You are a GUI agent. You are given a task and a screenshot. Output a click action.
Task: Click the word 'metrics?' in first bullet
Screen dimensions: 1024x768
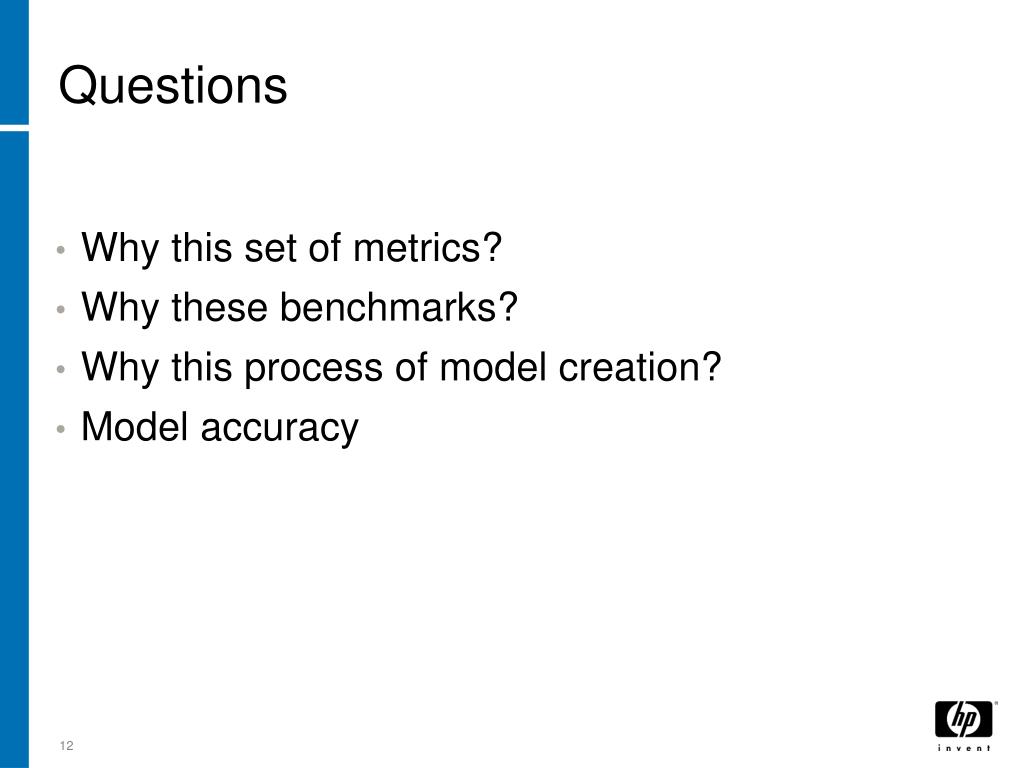point(427,248)
